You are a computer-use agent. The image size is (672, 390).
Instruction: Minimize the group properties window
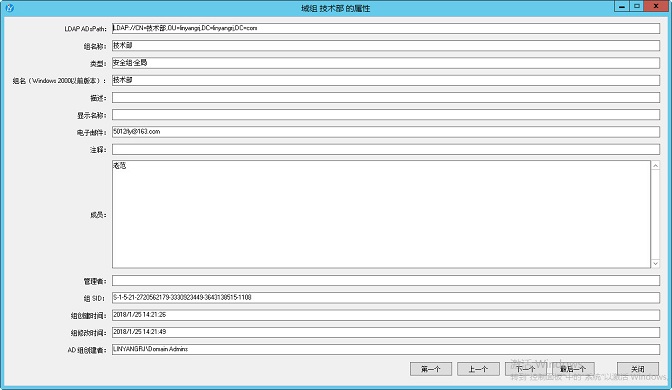point(621,6)
